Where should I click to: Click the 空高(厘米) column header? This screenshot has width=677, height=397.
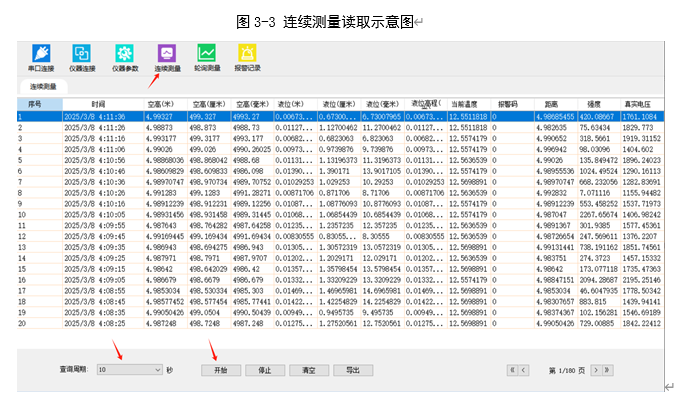(209, 104)
